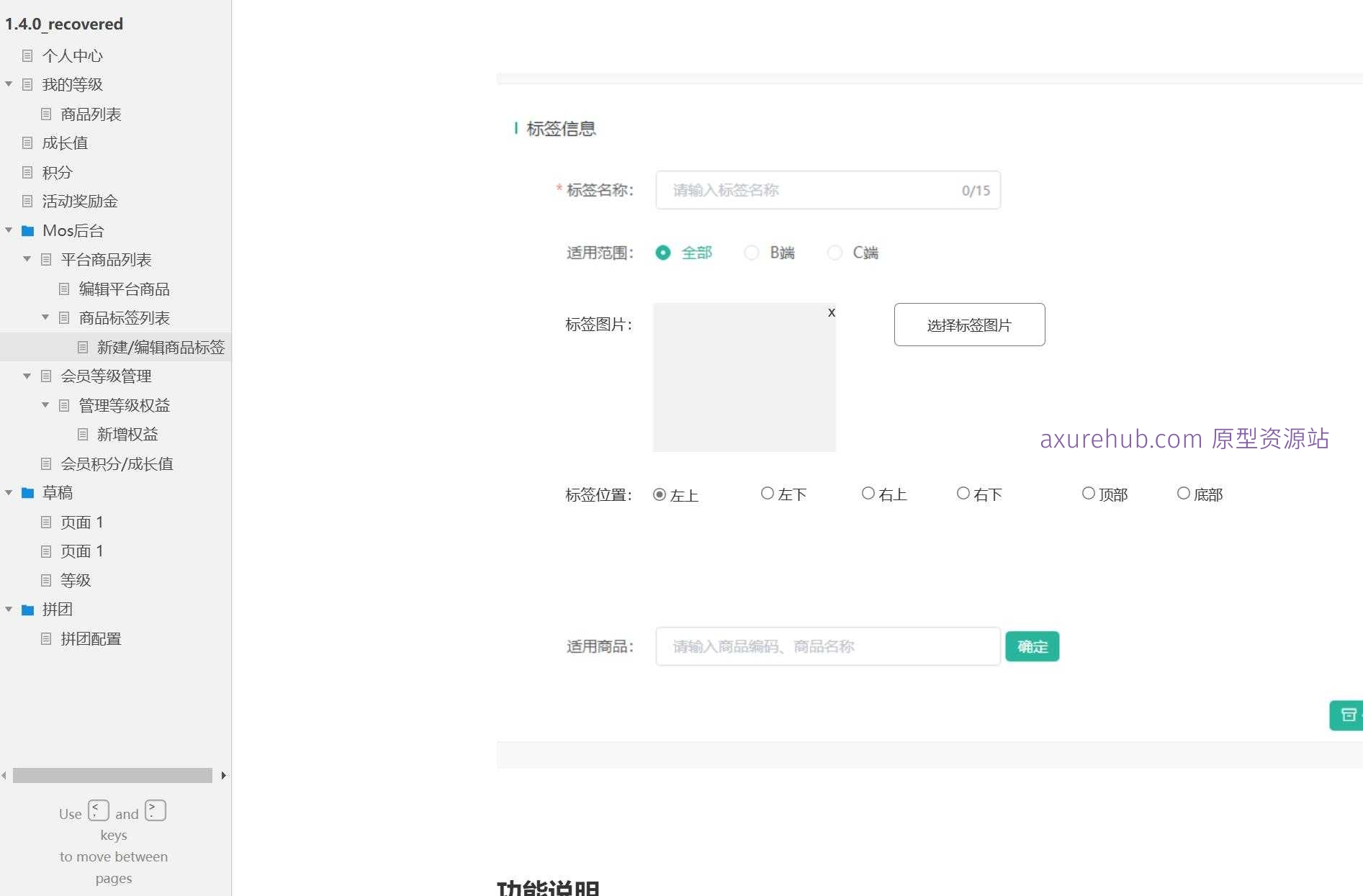The image size is (1363, 896).
Task: Switch to the 会员积分/成长值 page
Action: click(117, 464)
